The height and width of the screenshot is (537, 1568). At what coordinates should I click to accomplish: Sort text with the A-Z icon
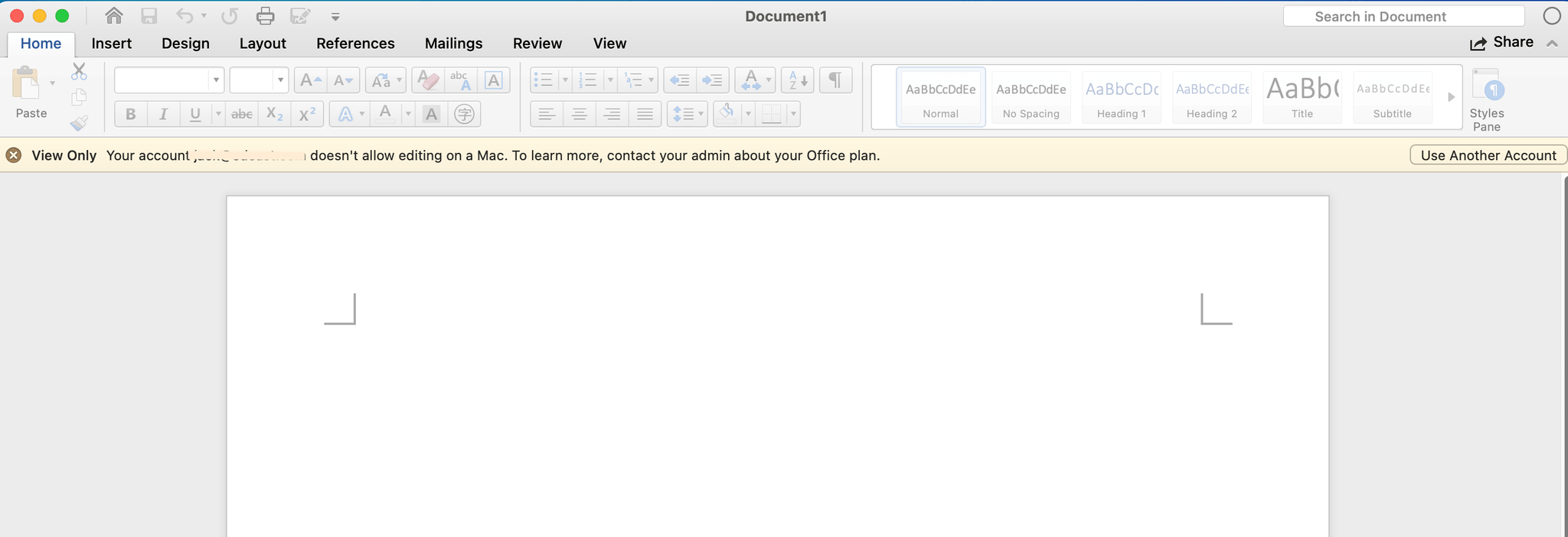coord(797,80)
